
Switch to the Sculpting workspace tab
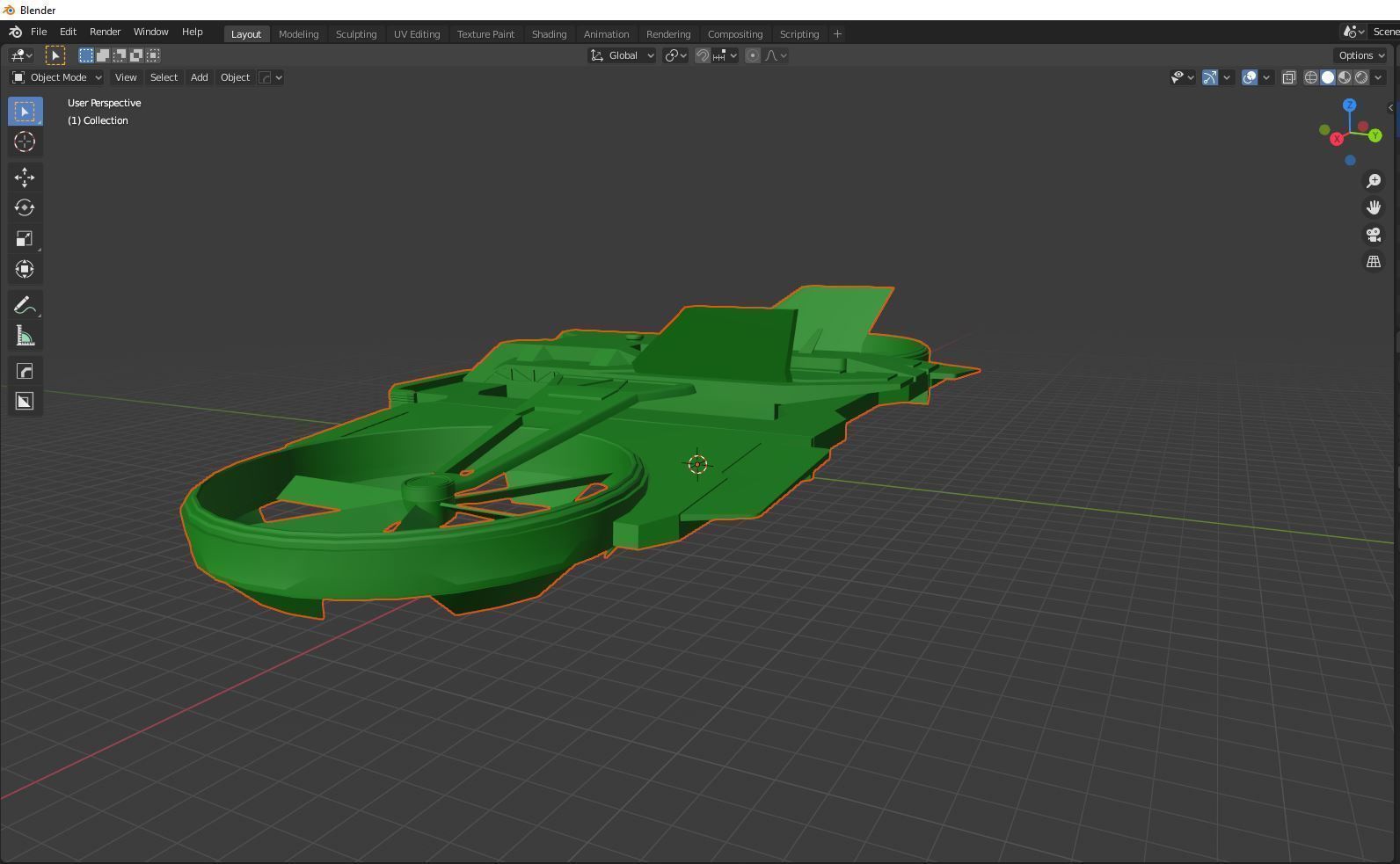tap(356, 34)
